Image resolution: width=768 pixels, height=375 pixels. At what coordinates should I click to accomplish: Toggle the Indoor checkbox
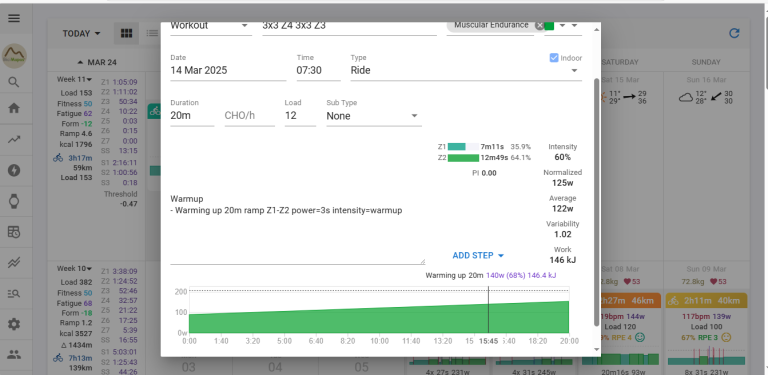[x=554, y=58]
